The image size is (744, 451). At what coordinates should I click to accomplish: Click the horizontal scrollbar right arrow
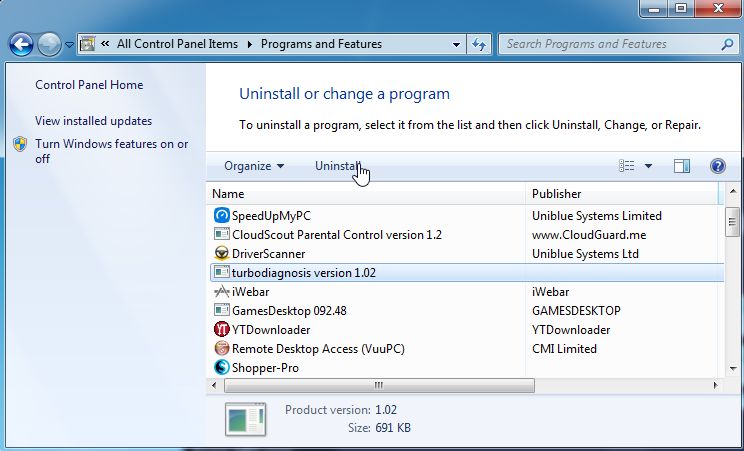click(x=716, y=385)
